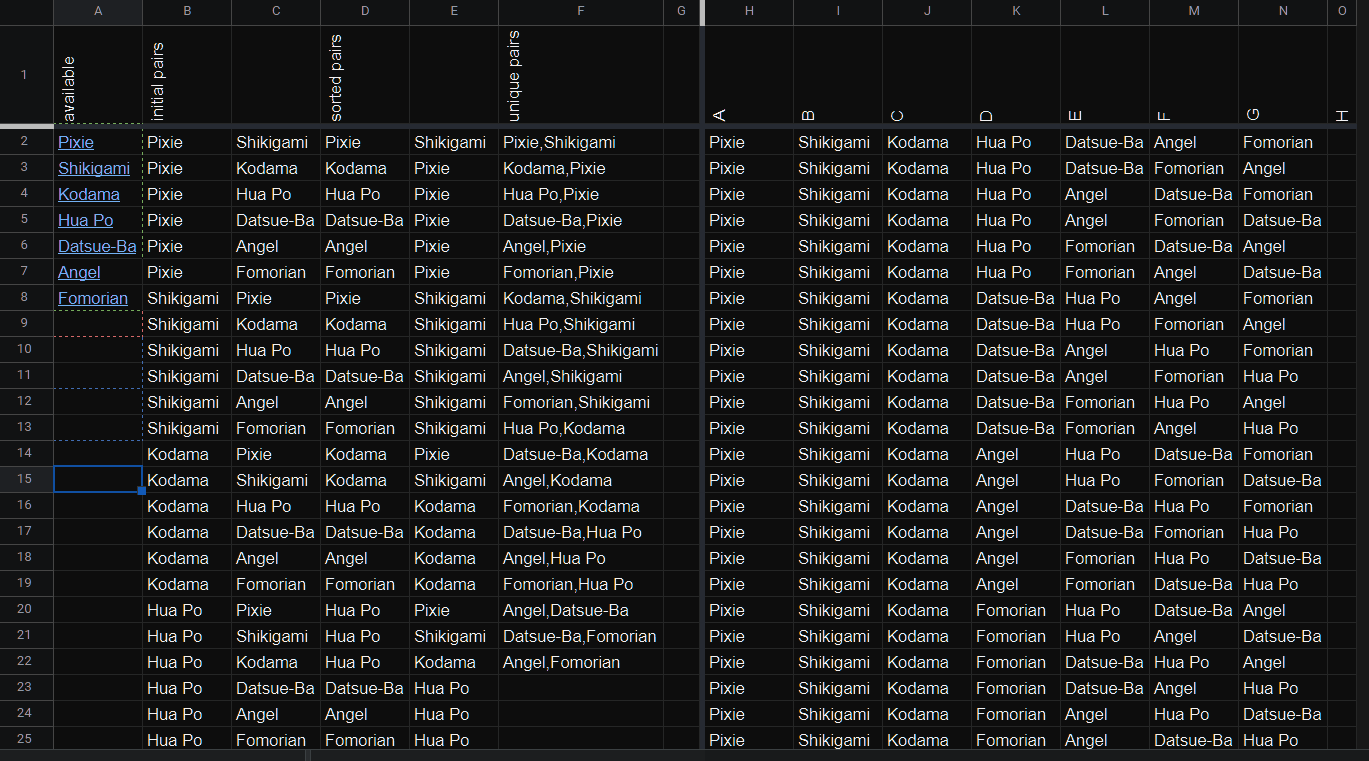Select the 'Hua Po,Shikigami' cell

point(581,324)
